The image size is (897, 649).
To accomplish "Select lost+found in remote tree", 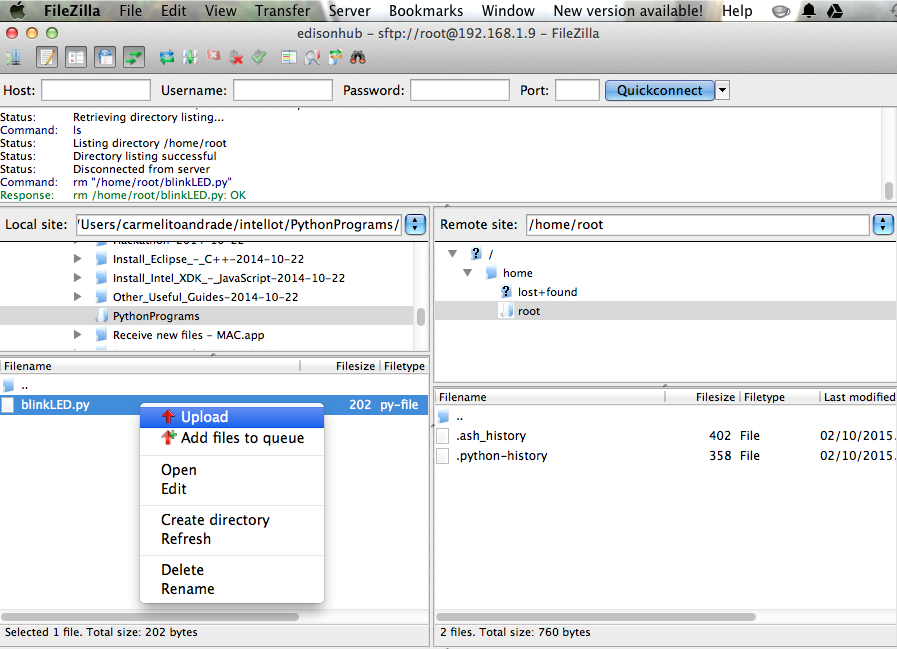I will (x=547, y=292).
